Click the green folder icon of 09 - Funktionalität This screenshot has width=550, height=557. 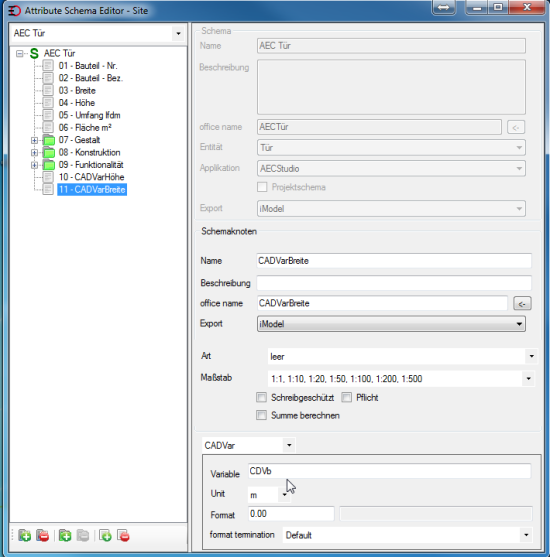click(49, 165)
